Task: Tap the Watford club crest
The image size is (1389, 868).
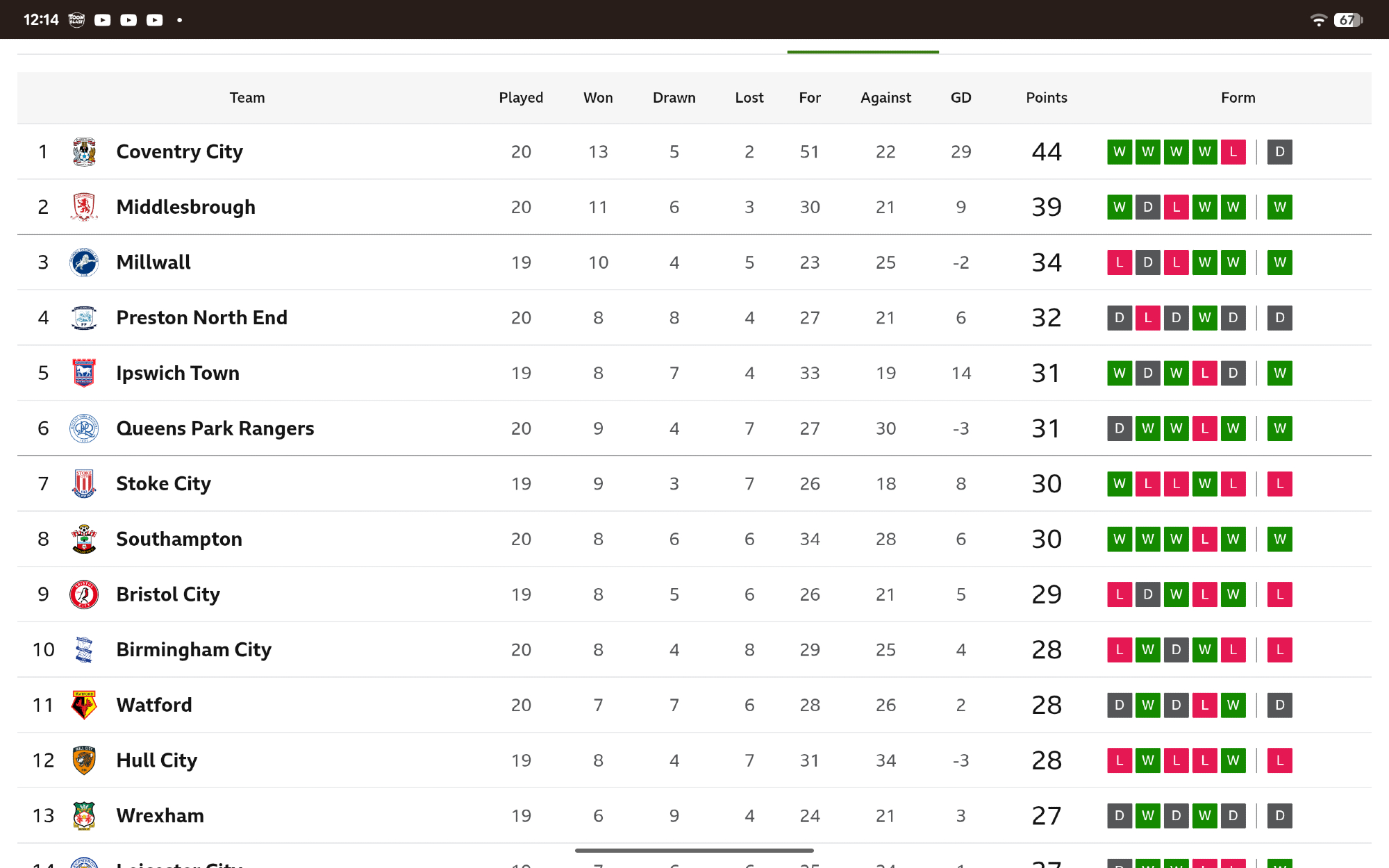Action: [84, 705]
